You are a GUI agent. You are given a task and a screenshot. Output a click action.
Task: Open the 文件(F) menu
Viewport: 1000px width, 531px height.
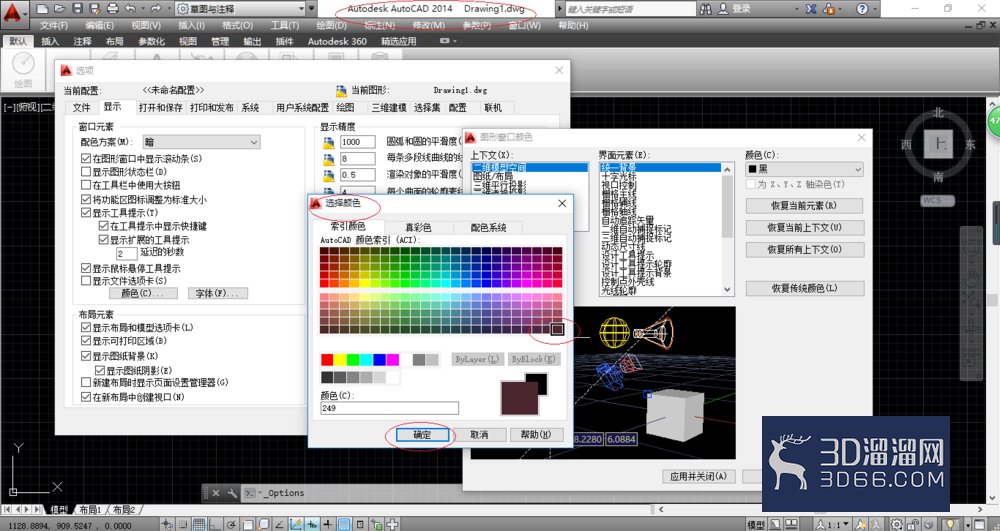(x=54, y=25)
